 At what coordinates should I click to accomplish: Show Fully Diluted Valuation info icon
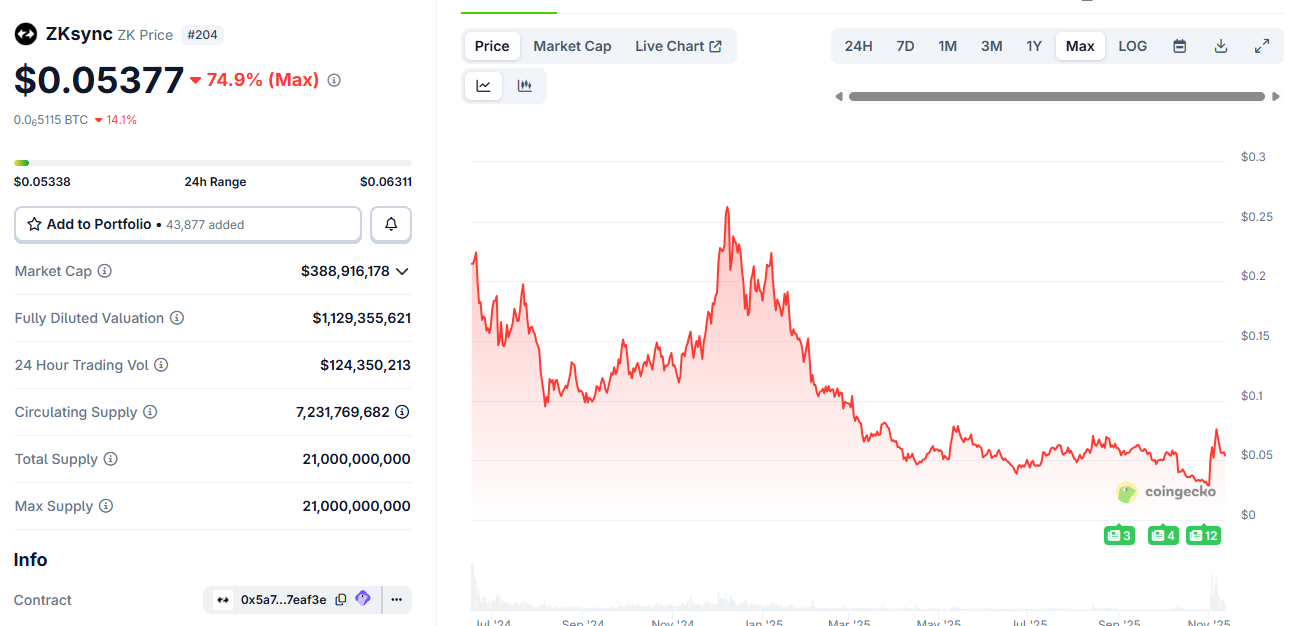pos(177,318)
